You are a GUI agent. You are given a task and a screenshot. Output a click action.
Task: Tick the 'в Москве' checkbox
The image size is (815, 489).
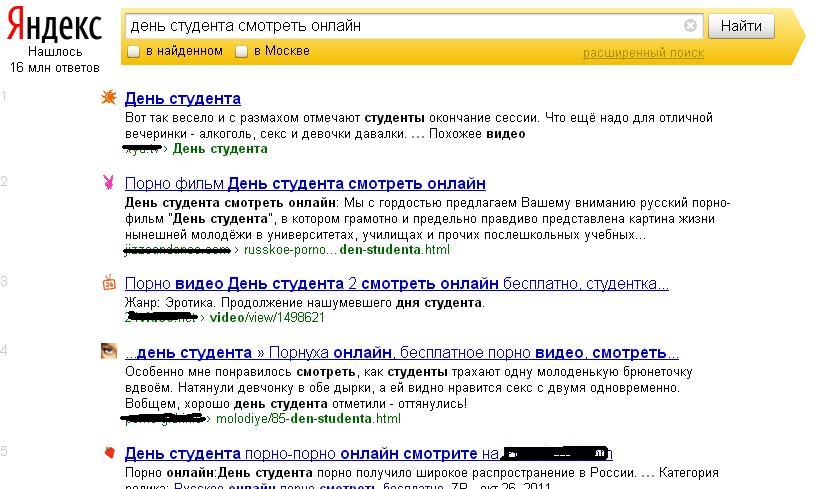(x=241, y=51)
